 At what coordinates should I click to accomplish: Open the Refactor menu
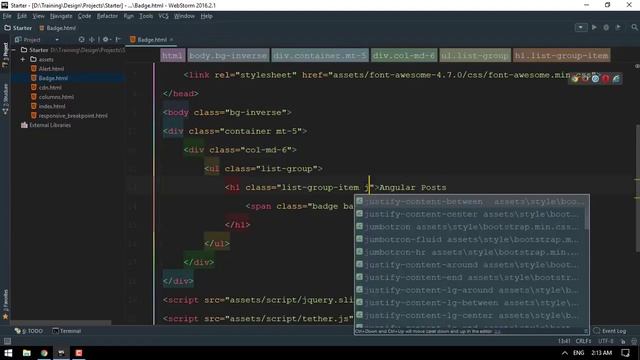tap(107, 16)
